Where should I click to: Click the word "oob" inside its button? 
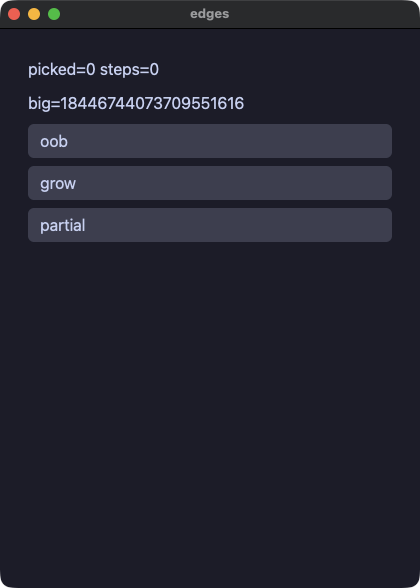tap(54, 141)
